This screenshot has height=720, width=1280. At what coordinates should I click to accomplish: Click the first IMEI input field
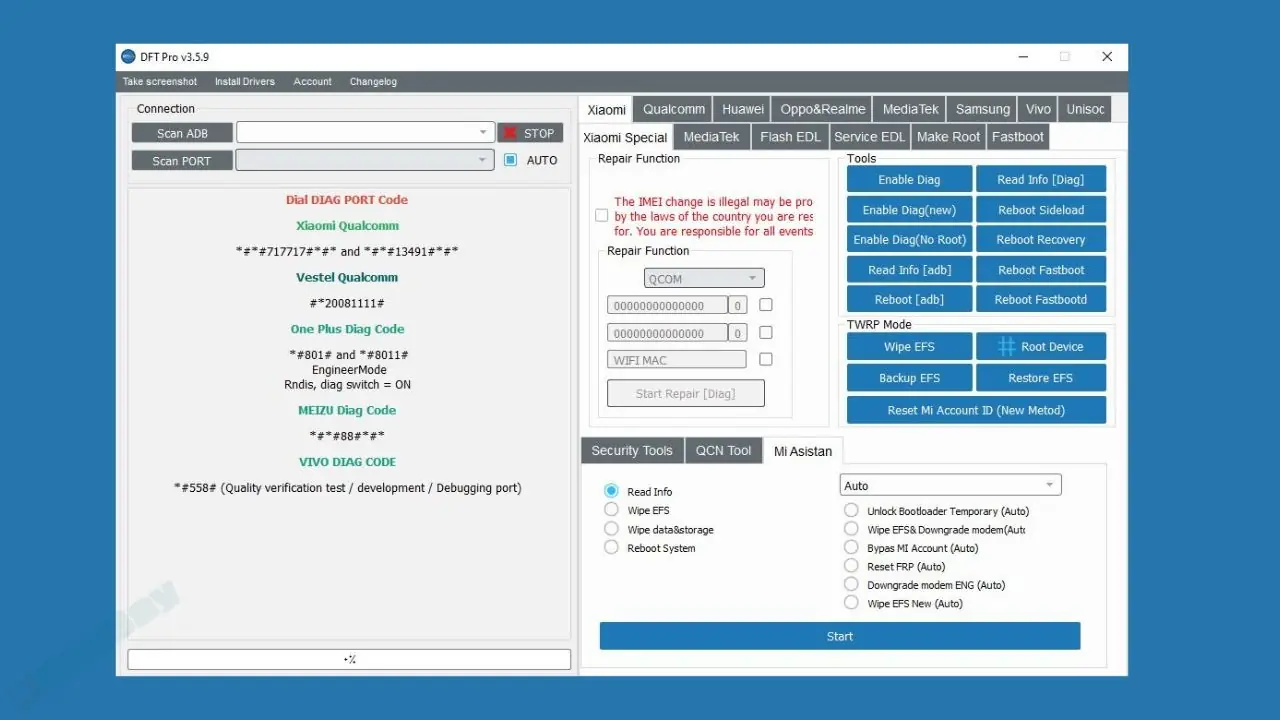click(x=667, y=305)
